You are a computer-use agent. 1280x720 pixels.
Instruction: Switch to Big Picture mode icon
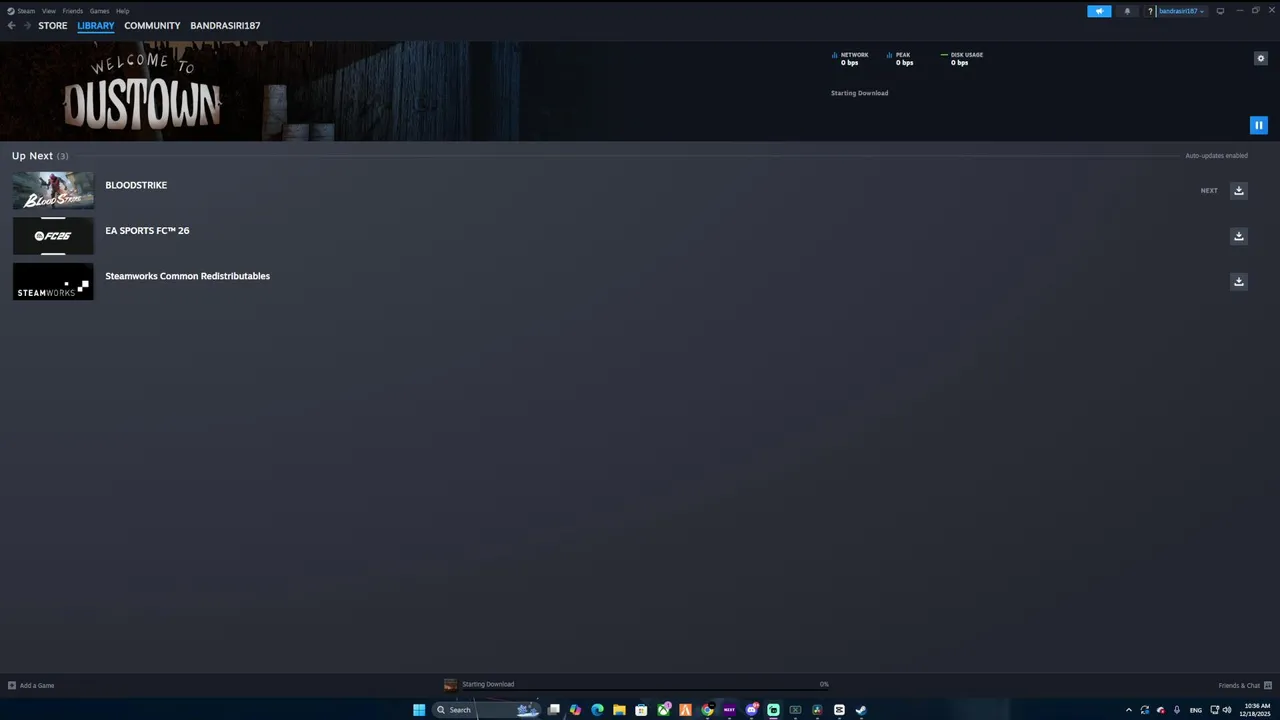point(1220,11)
